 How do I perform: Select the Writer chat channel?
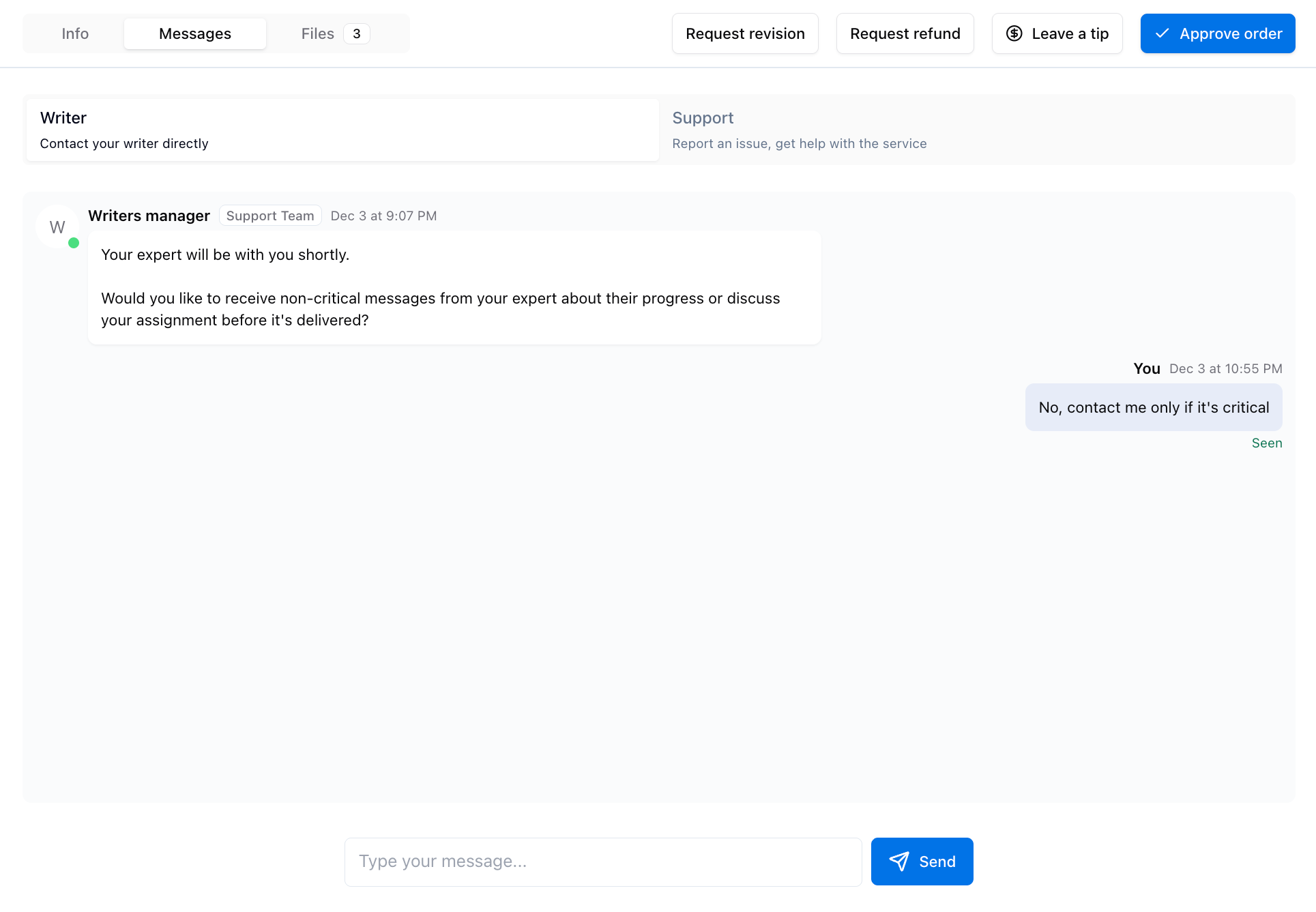pos(342,130)
